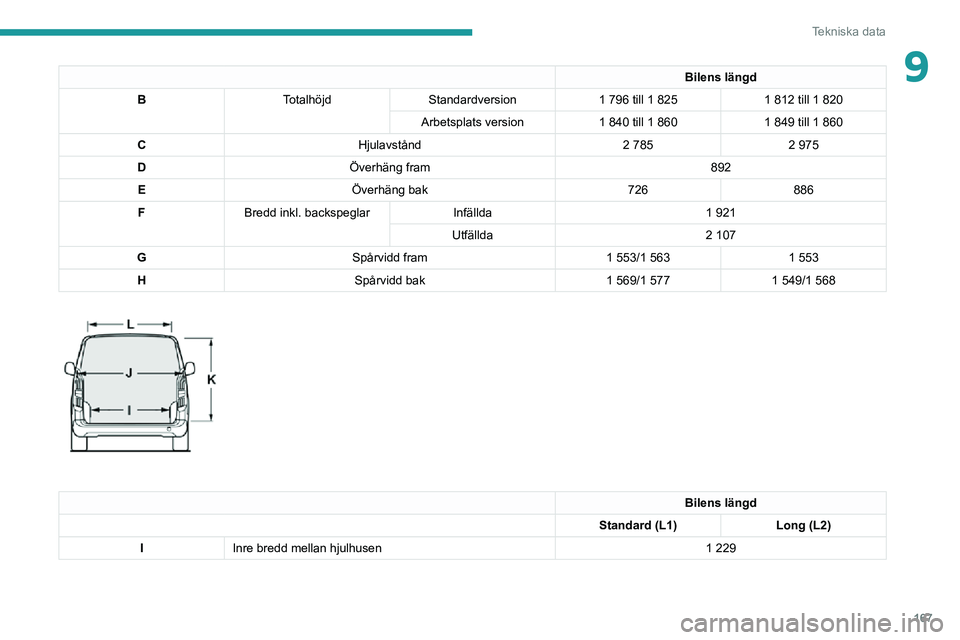
Task: Click the rear overhang value "726"
Action: coord(638,190)
